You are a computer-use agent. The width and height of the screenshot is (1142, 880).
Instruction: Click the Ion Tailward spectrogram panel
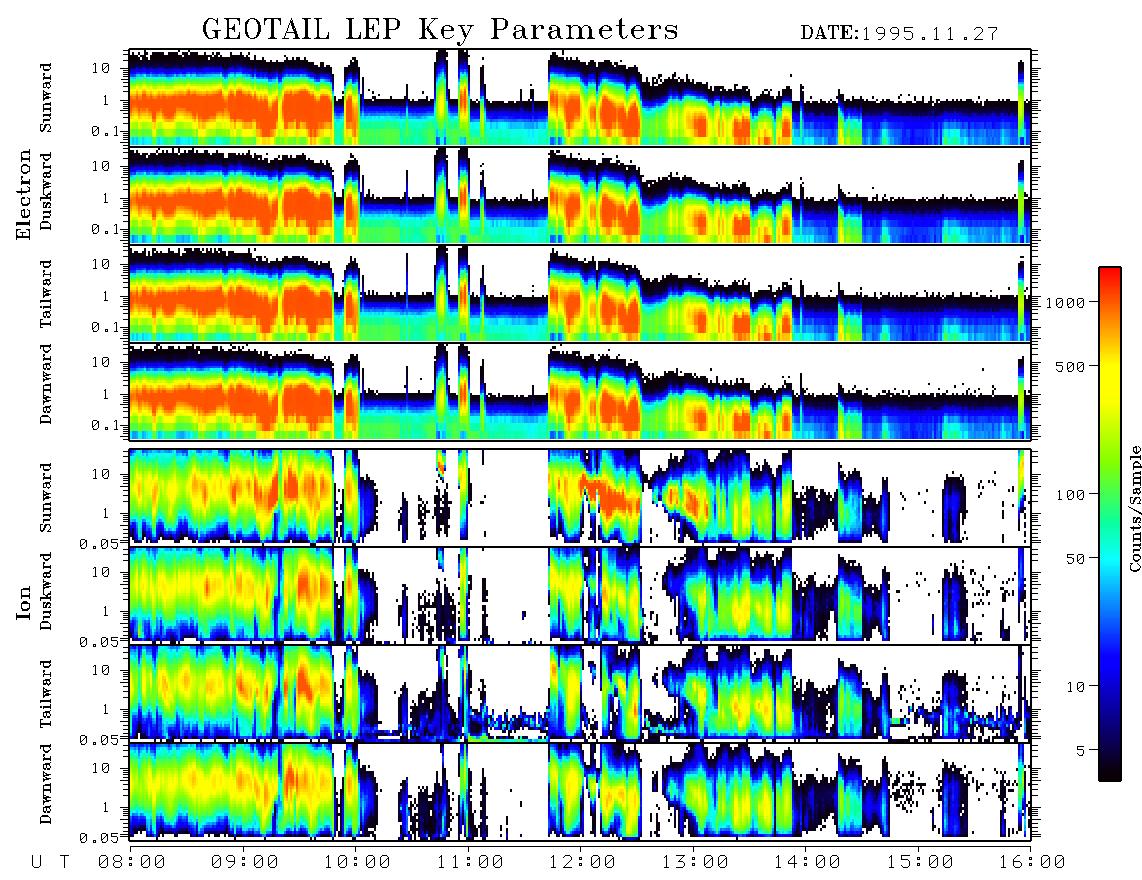580,693
